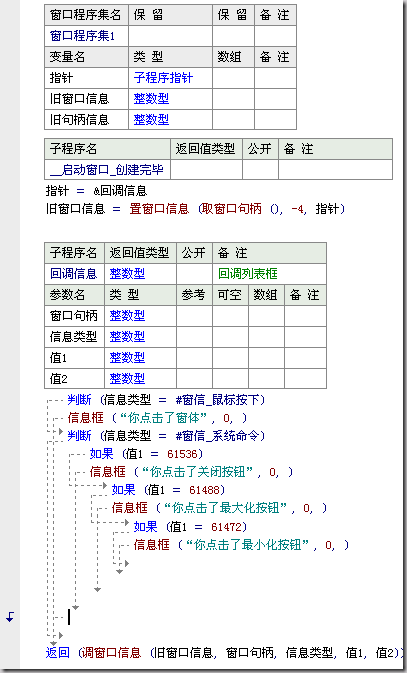Select parameter name 值1 in parameter table
The height and width of the screenshot is (673, 407).
pos(58,358)
